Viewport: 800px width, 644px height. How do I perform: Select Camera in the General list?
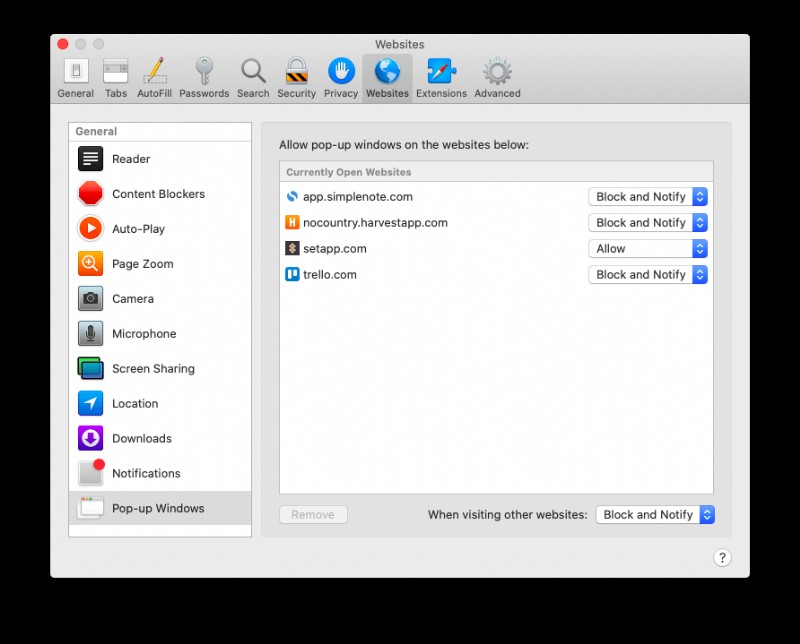click(x=134, y=298)
